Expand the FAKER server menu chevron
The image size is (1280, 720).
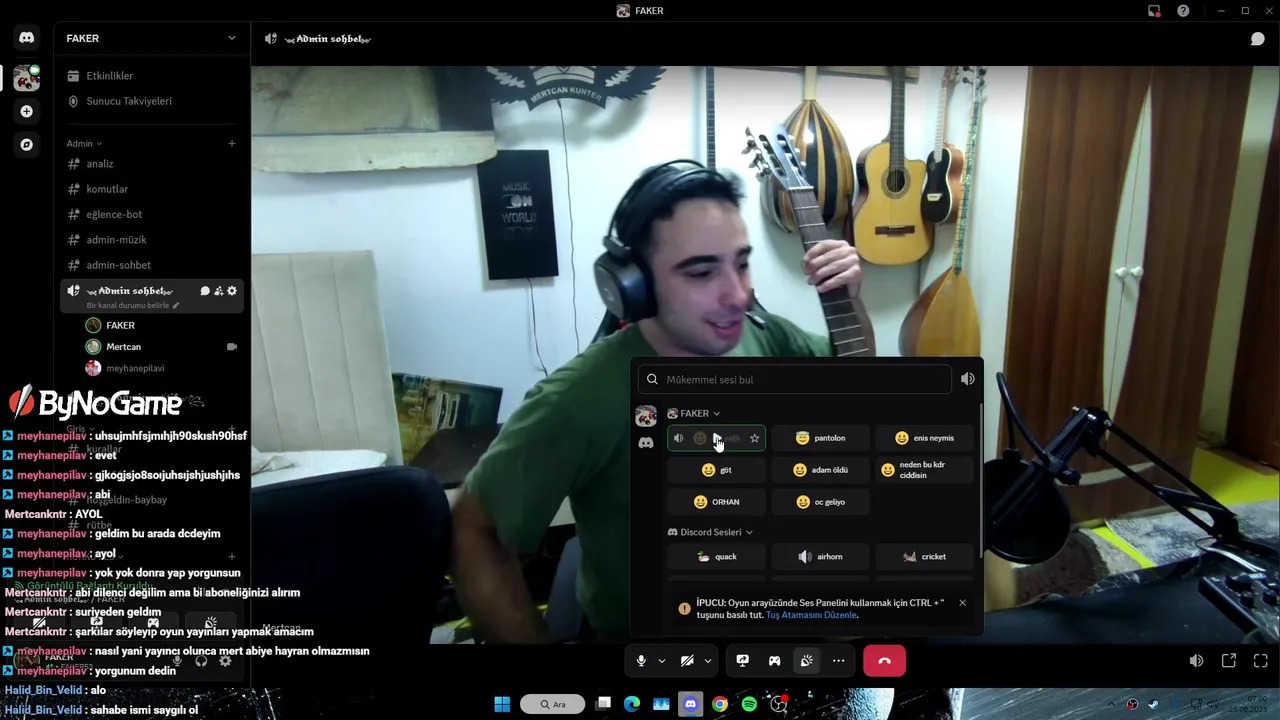232,38
